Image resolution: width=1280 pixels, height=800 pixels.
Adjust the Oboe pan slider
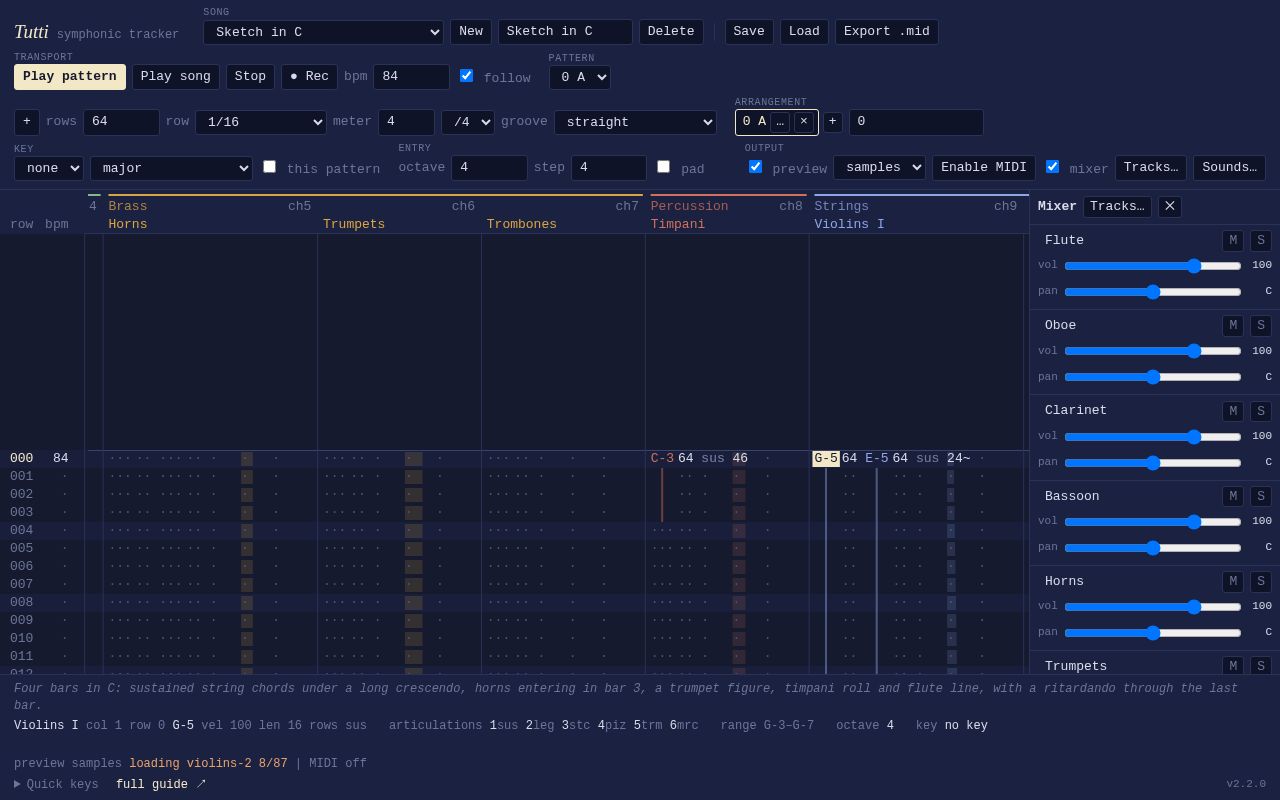pyautogui.click(x=1153, y=377)
